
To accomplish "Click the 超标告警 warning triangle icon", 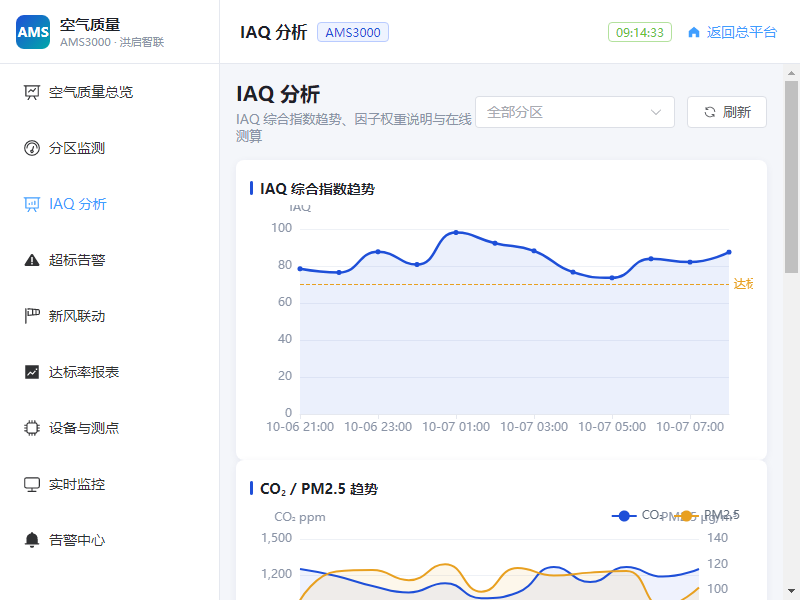I will 32,260.
